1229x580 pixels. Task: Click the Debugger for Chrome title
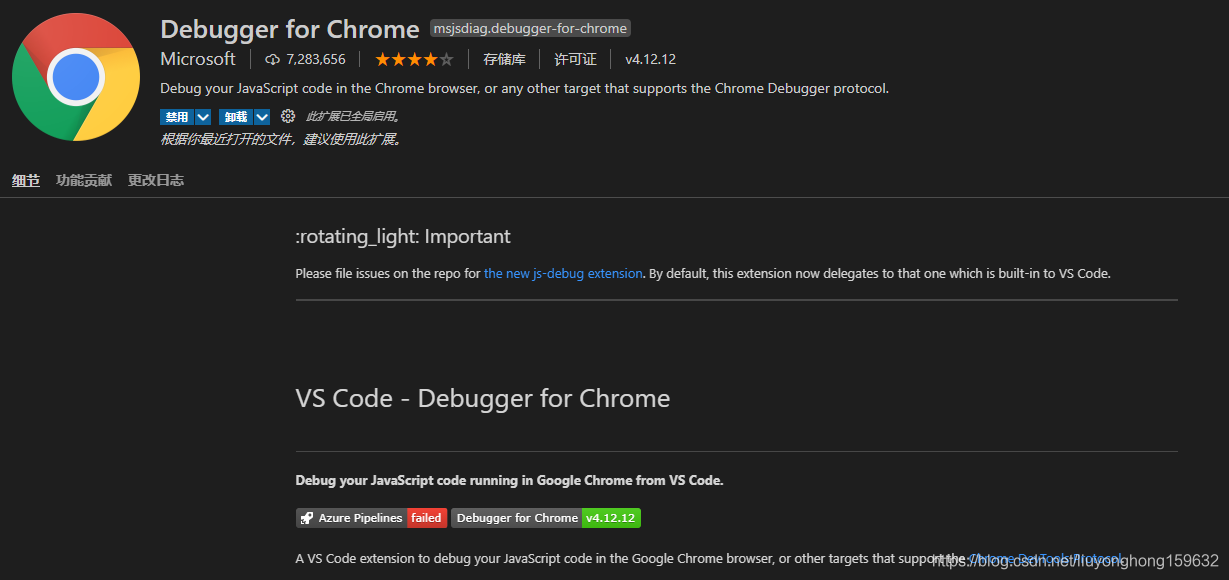pos(290,29)
